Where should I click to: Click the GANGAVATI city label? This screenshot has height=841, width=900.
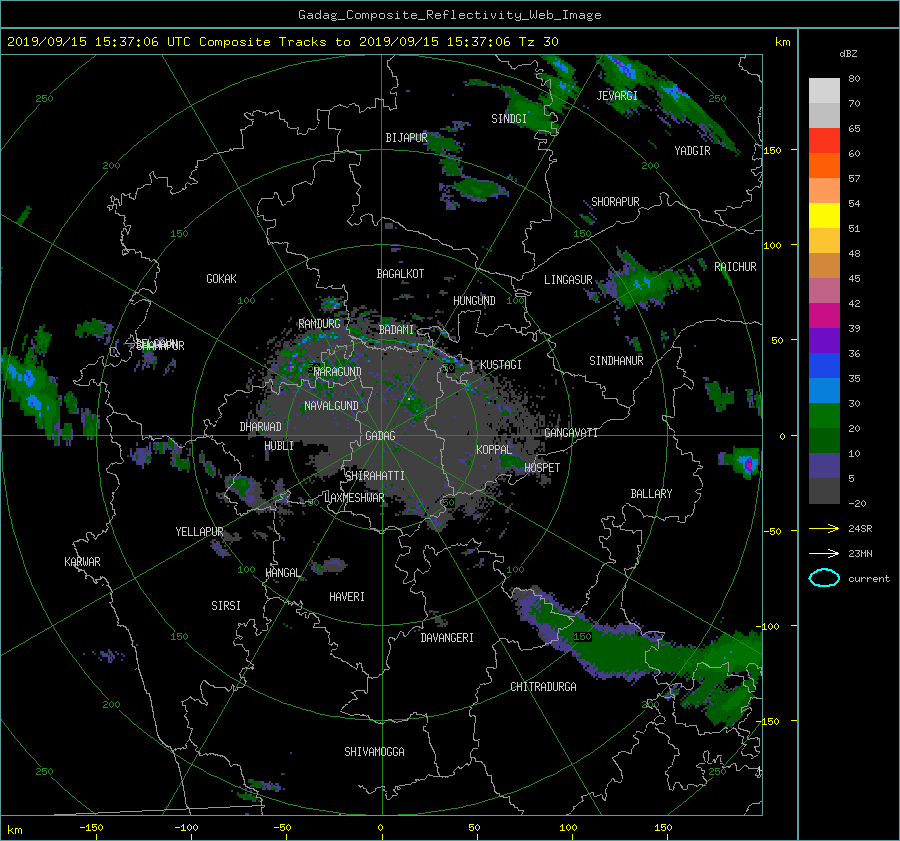571,433
